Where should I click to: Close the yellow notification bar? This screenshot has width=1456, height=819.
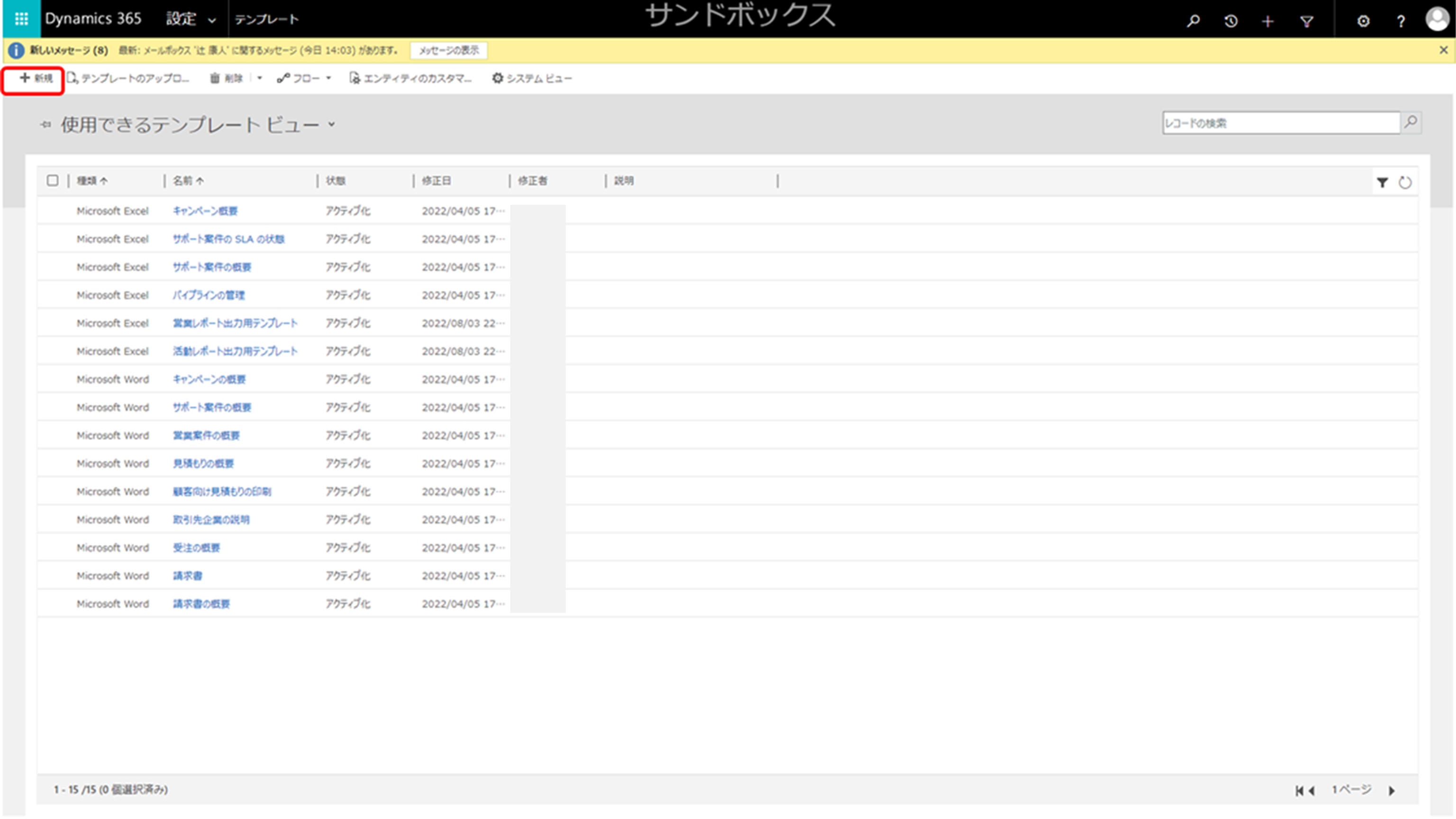pyautogui.click(x=1444, y=50)
